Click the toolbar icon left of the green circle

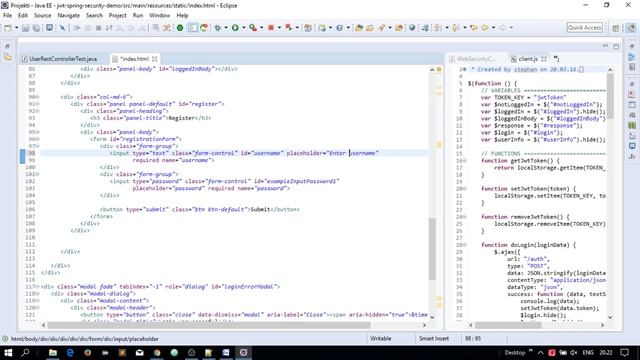tap(167, 28)
